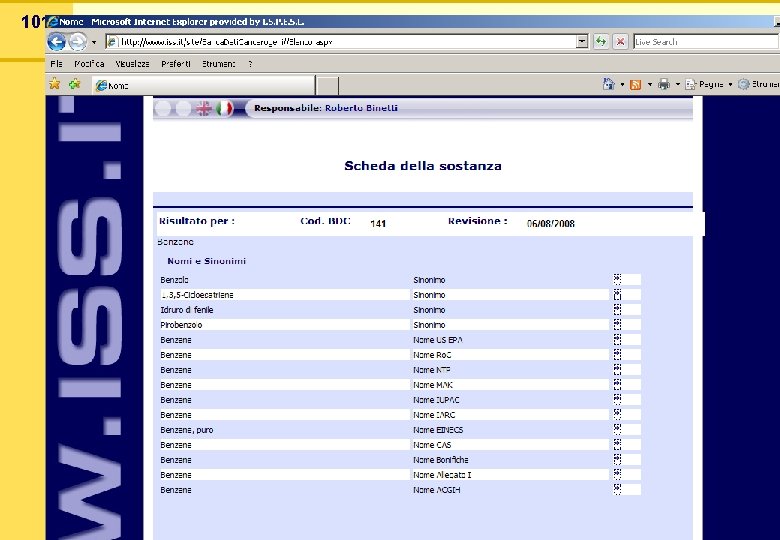Image resolution: width=780 pixels, height=540 pixels.
Task: Switch site language with Italian flag
Action: tap(224, 108)
